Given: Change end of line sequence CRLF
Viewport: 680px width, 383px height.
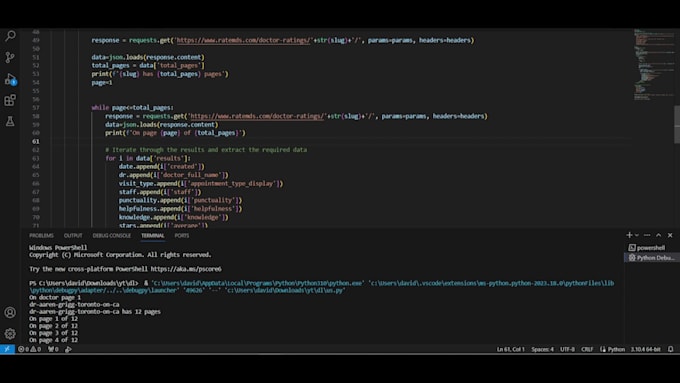Looking at the screenshot, I should click(587, 349).
